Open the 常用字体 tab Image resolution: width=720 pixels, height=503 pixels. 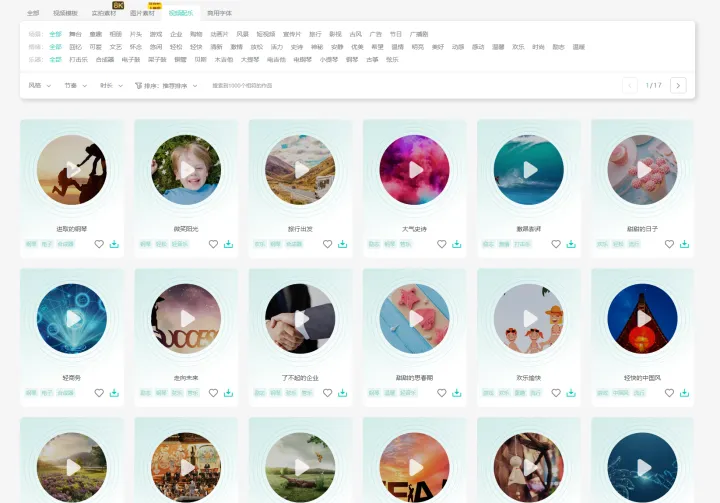coord(219,13)
